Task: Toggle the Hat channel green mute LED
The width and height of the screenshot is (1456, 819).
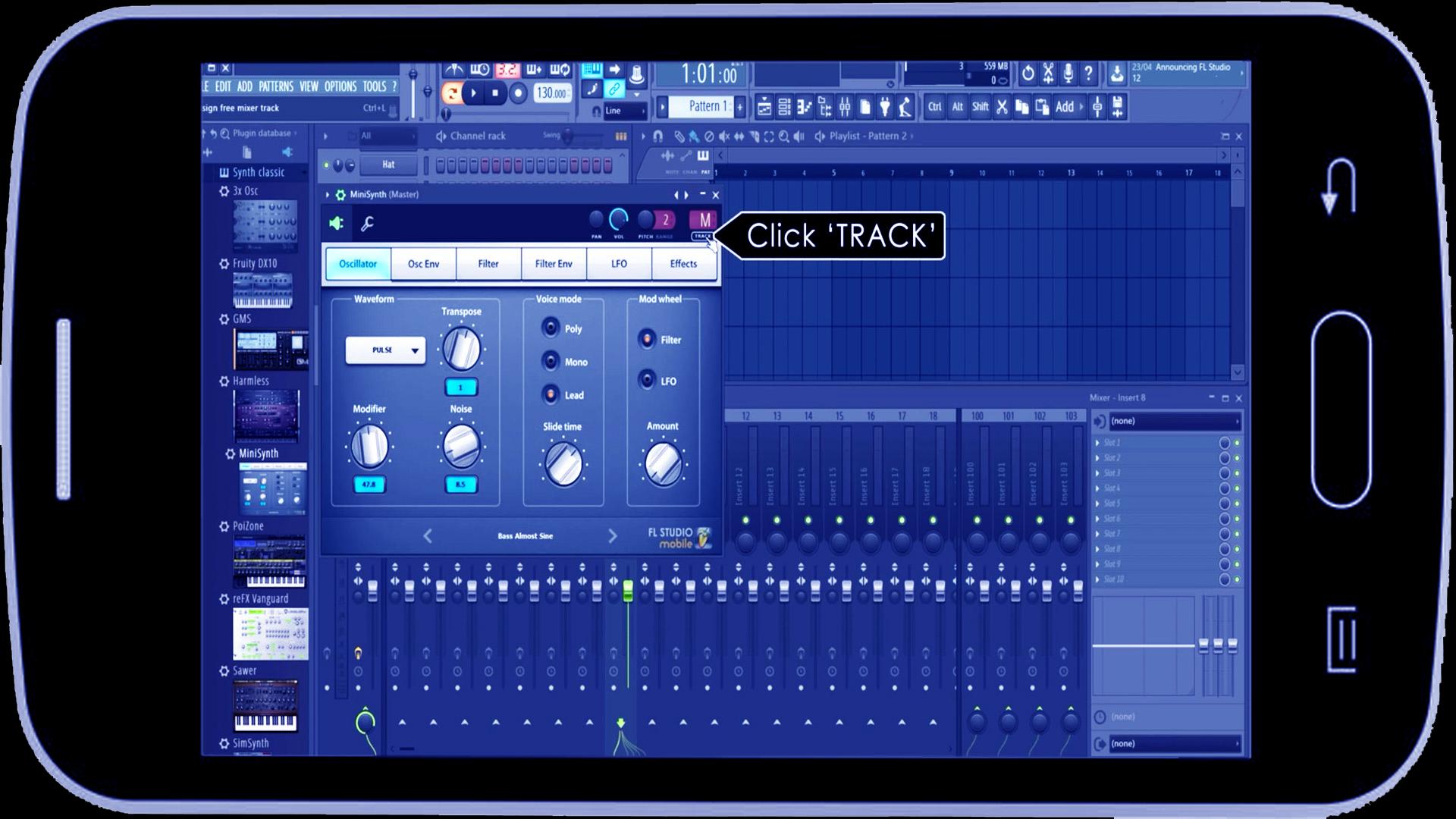Action: 327,165
